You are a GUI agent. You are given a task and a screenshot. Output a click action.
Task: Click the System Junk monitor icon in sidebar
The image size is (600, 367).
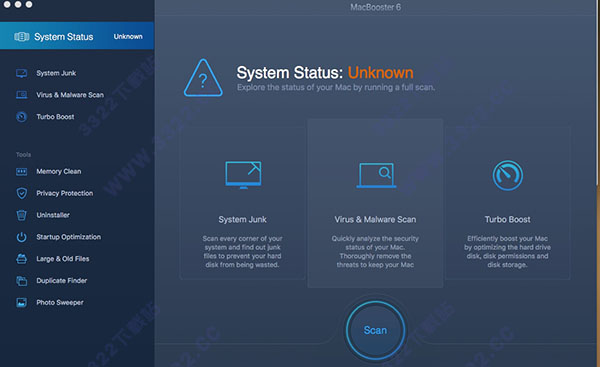(21, 73)
